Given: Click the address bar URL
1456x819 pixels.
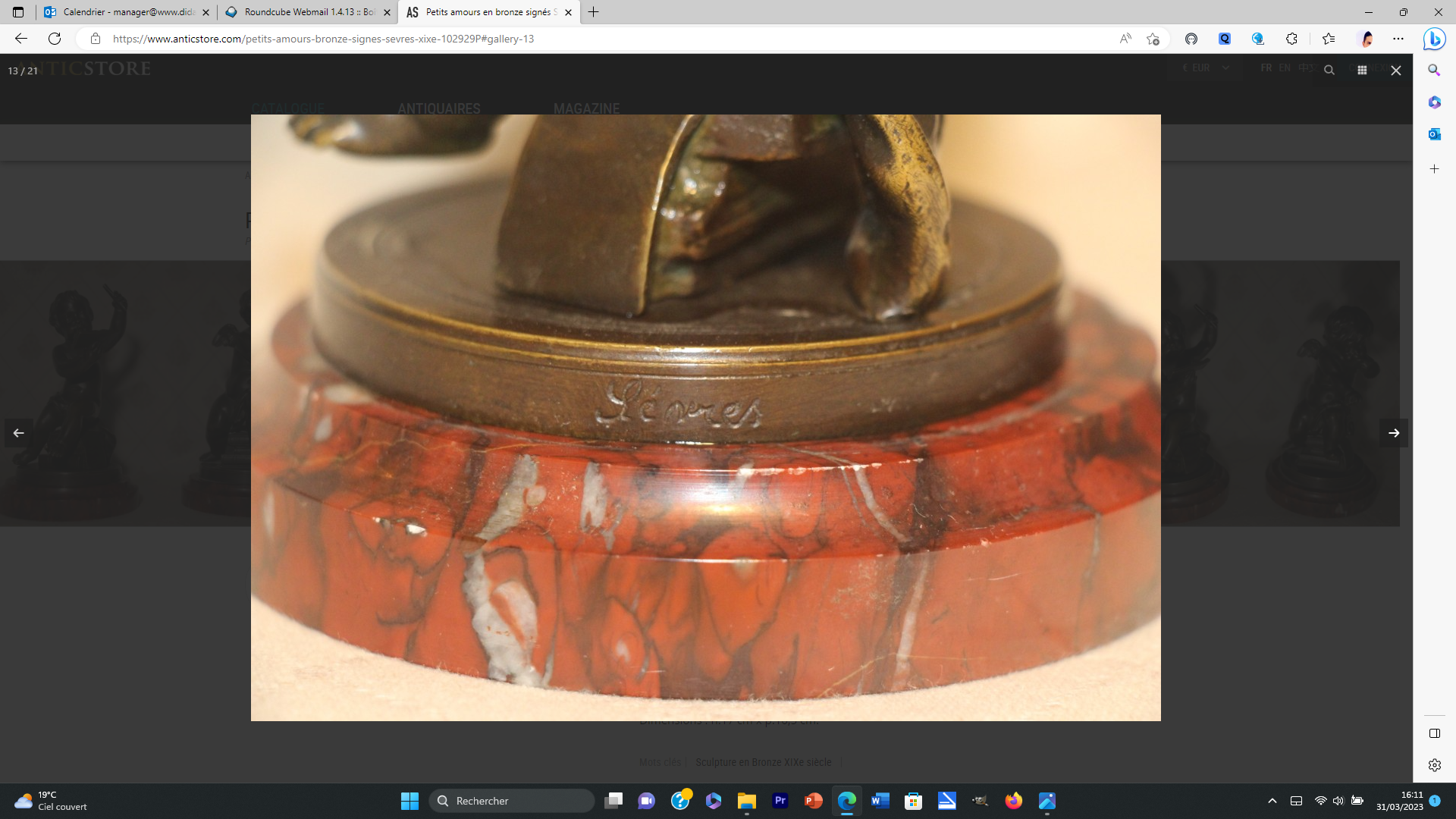Looking at the screenshot, I should [x=324, y=39].
